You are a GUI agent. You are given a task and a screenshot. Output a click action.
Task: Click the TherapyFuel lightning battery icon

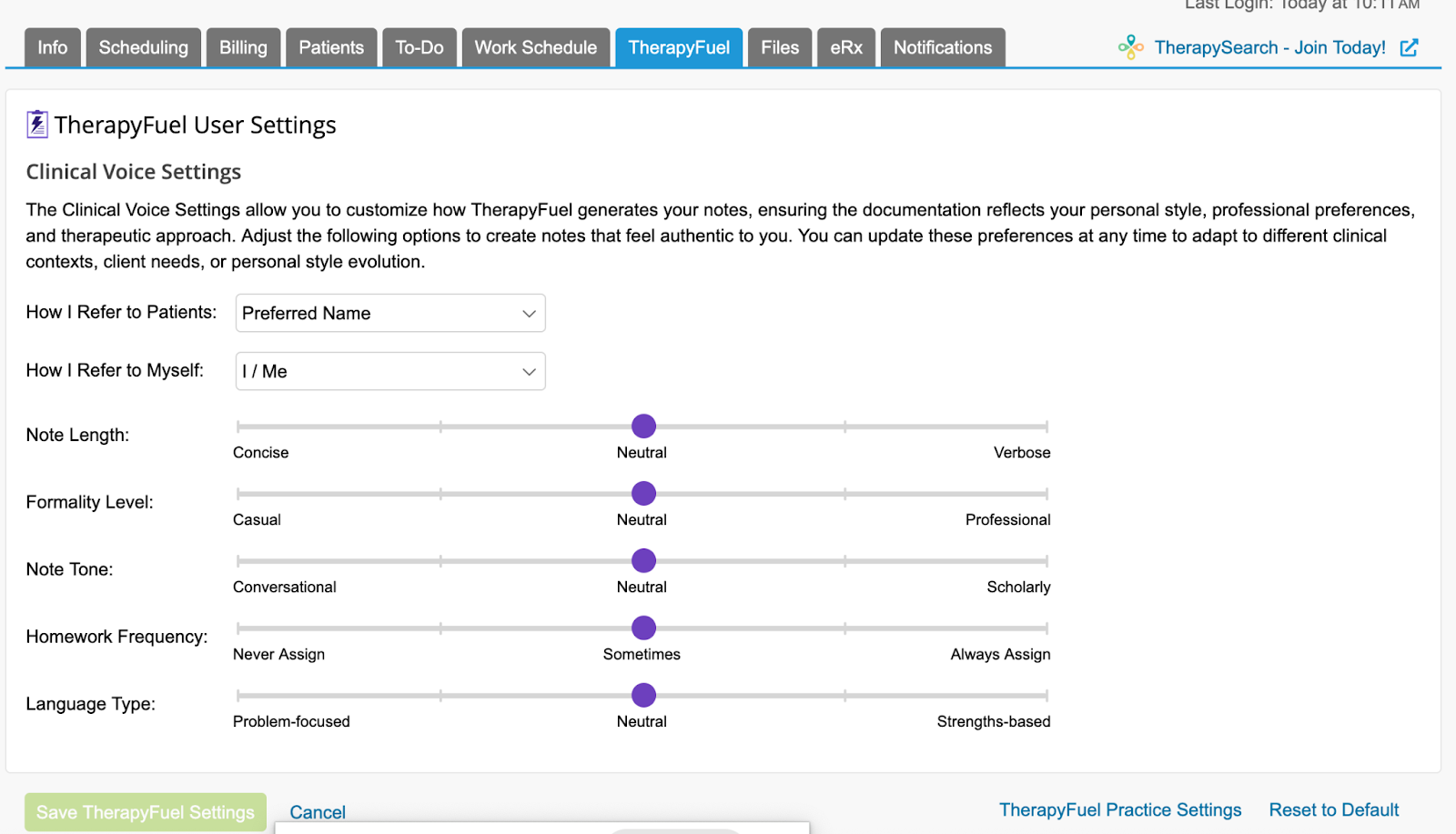tap(36, 124)
